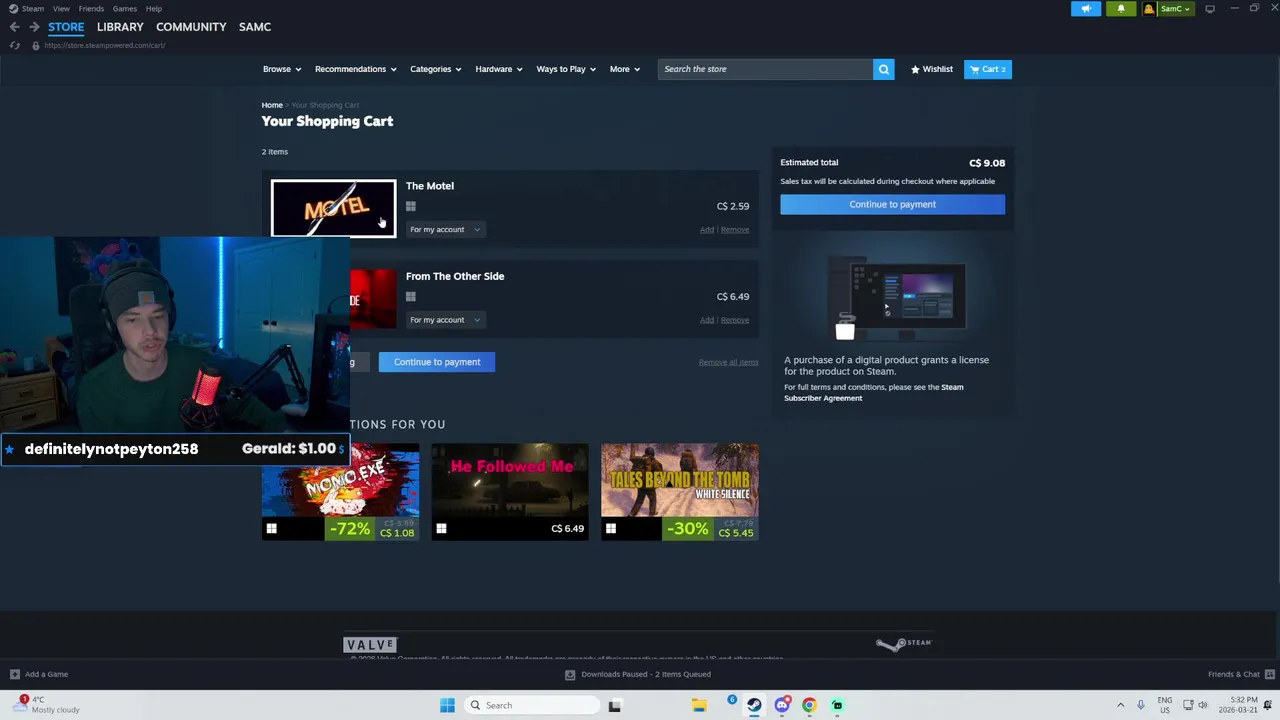1280x720 pixels.
Task: Click the Windows platform icon under The Motel
Action: point(411,206)
